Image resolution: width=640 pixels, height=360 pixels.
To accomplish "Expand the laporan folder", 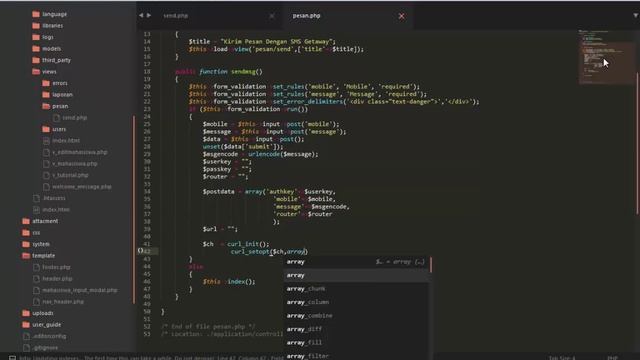I will coord(46,94).
